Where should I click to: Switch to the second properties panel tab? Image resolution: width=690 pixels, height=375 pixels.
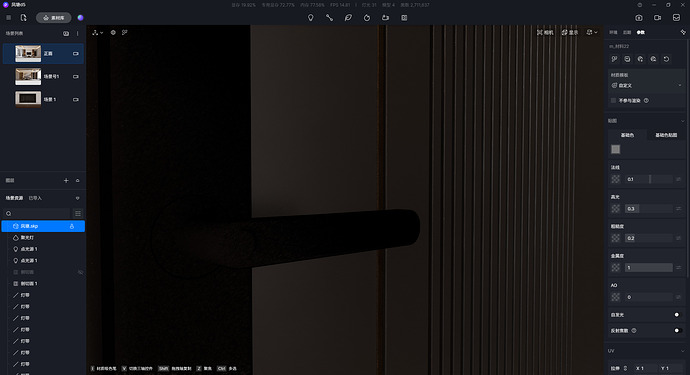click(627, 33)
